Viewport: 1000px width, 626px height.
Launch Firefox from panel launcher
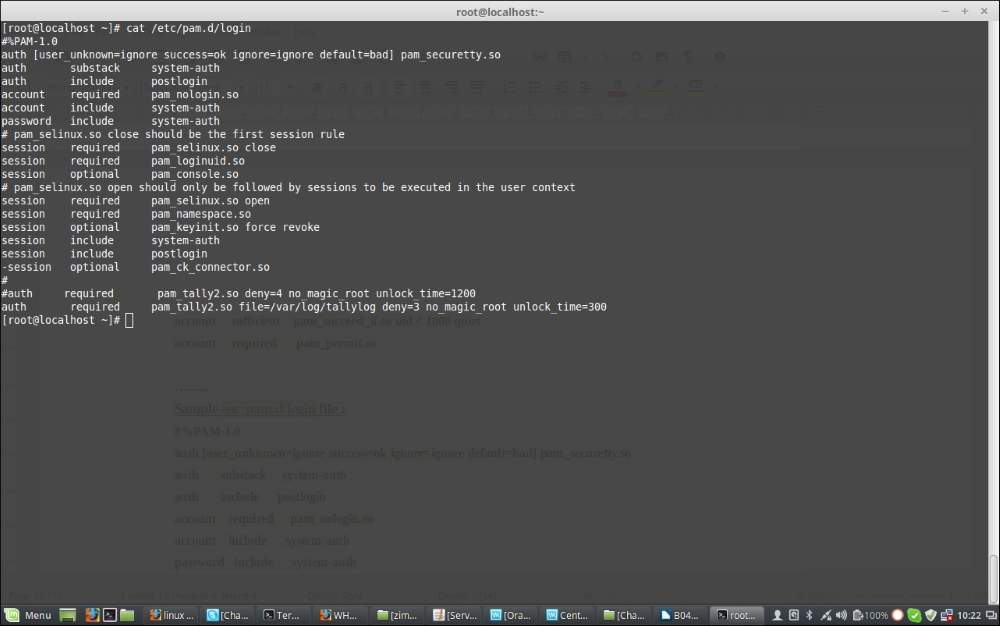point(92,615)
